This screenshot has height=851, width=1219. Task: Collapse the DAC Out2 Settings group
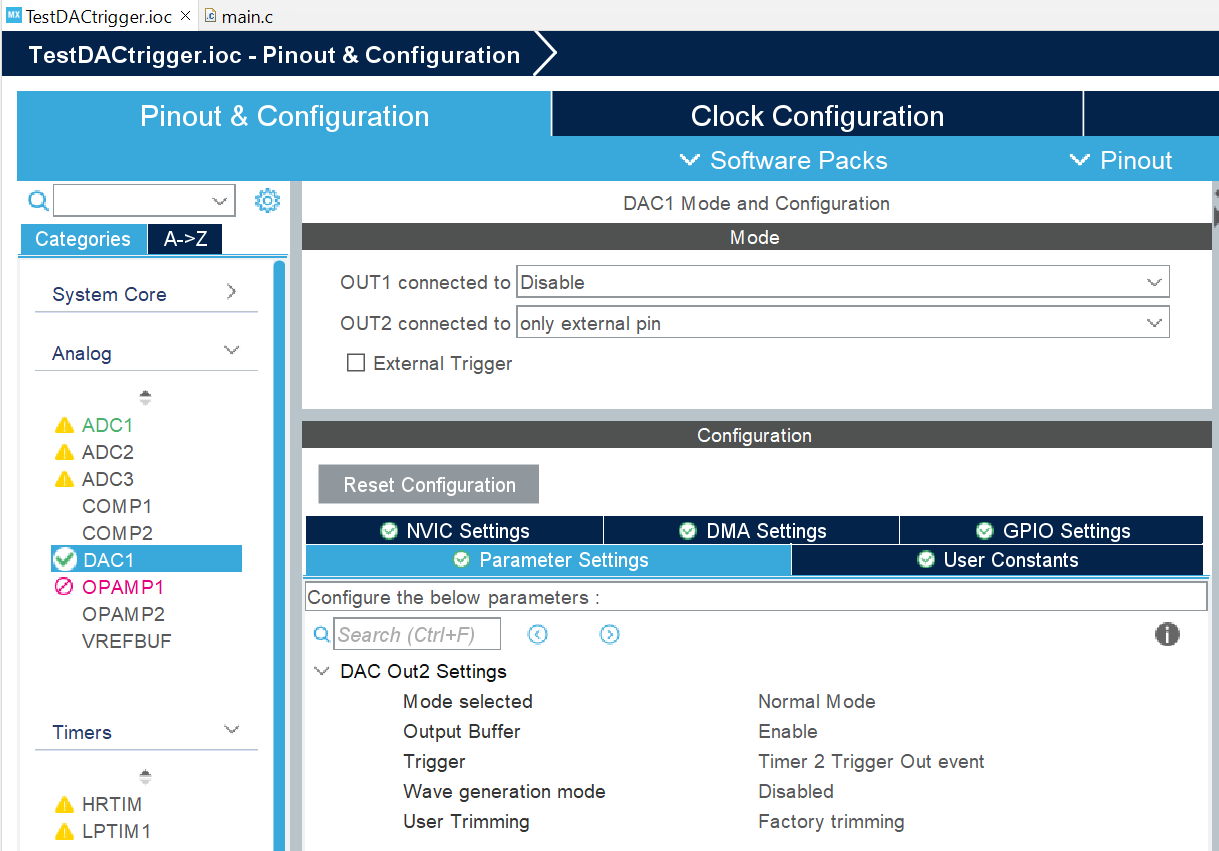click(321, 671)
